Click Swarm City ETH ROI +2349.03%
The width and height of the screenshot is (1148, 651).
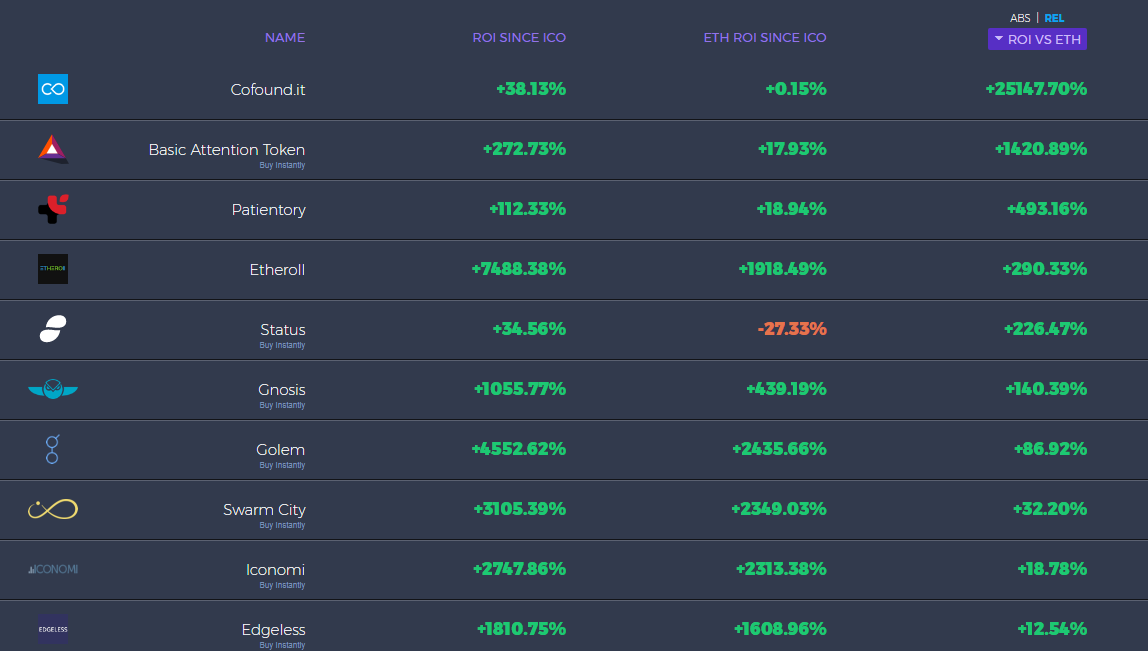(x=779, y=509)
